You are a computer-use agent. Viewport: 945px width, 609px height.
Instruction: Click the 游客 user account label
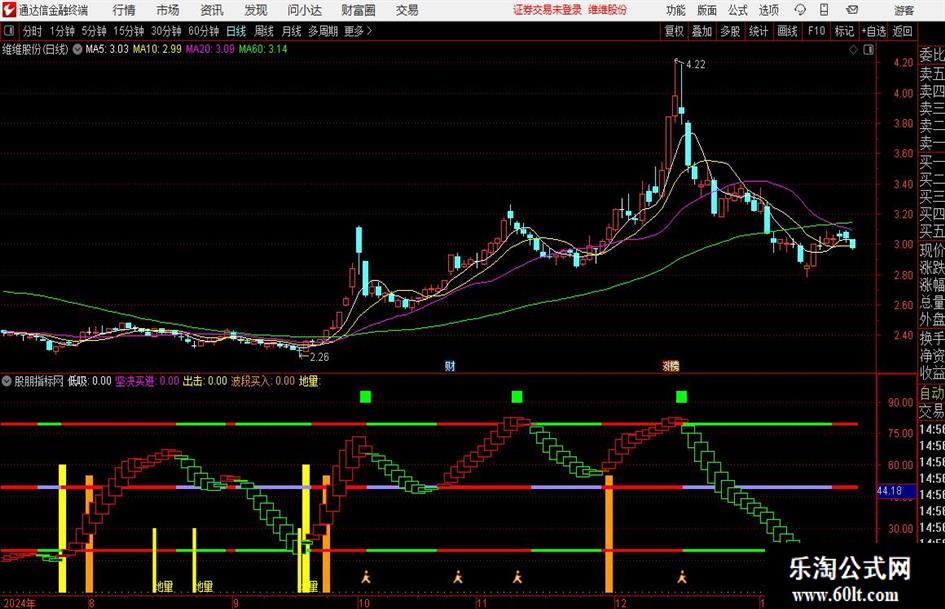(x=903, y=10)
